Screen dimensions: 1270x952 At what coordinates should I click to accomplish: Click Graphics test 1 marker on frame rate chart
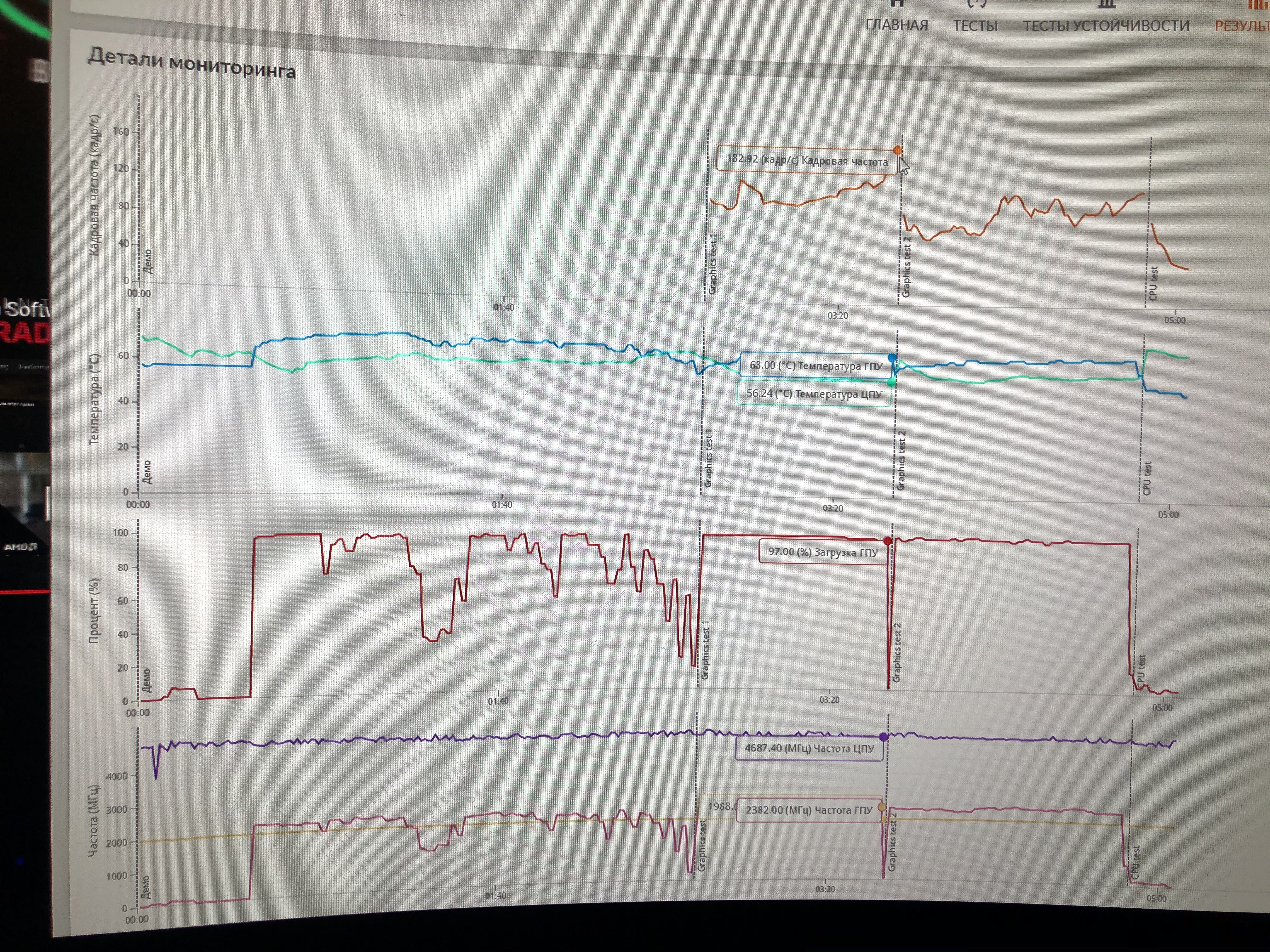tap(712, 264)
